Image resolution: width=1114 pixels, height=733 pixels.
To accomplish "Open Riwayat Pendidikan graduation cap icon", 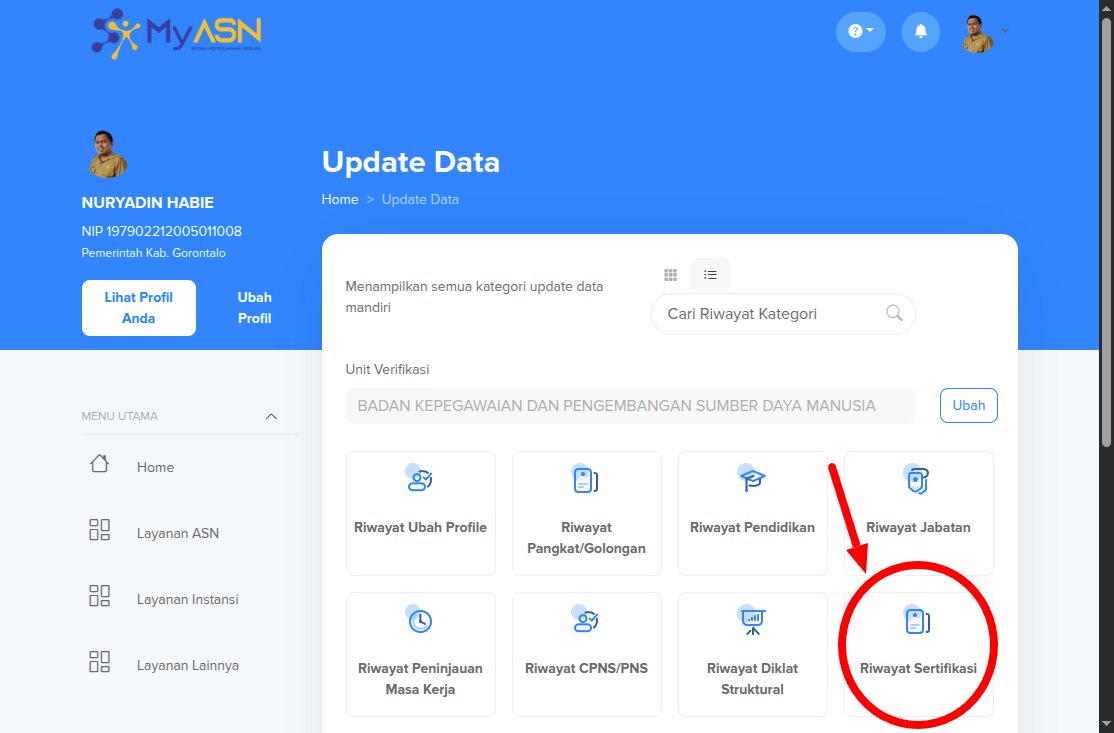I will click(x=752, y=480).
